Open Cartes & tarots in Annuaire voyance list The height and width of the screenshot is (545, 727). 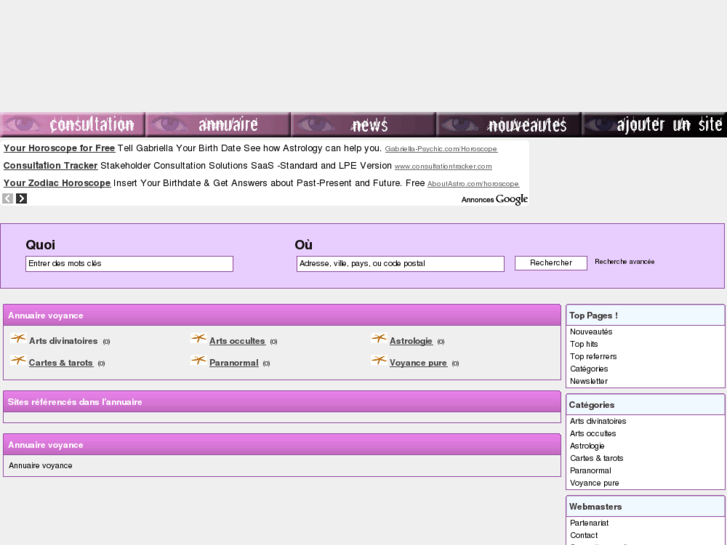point(61,363)
